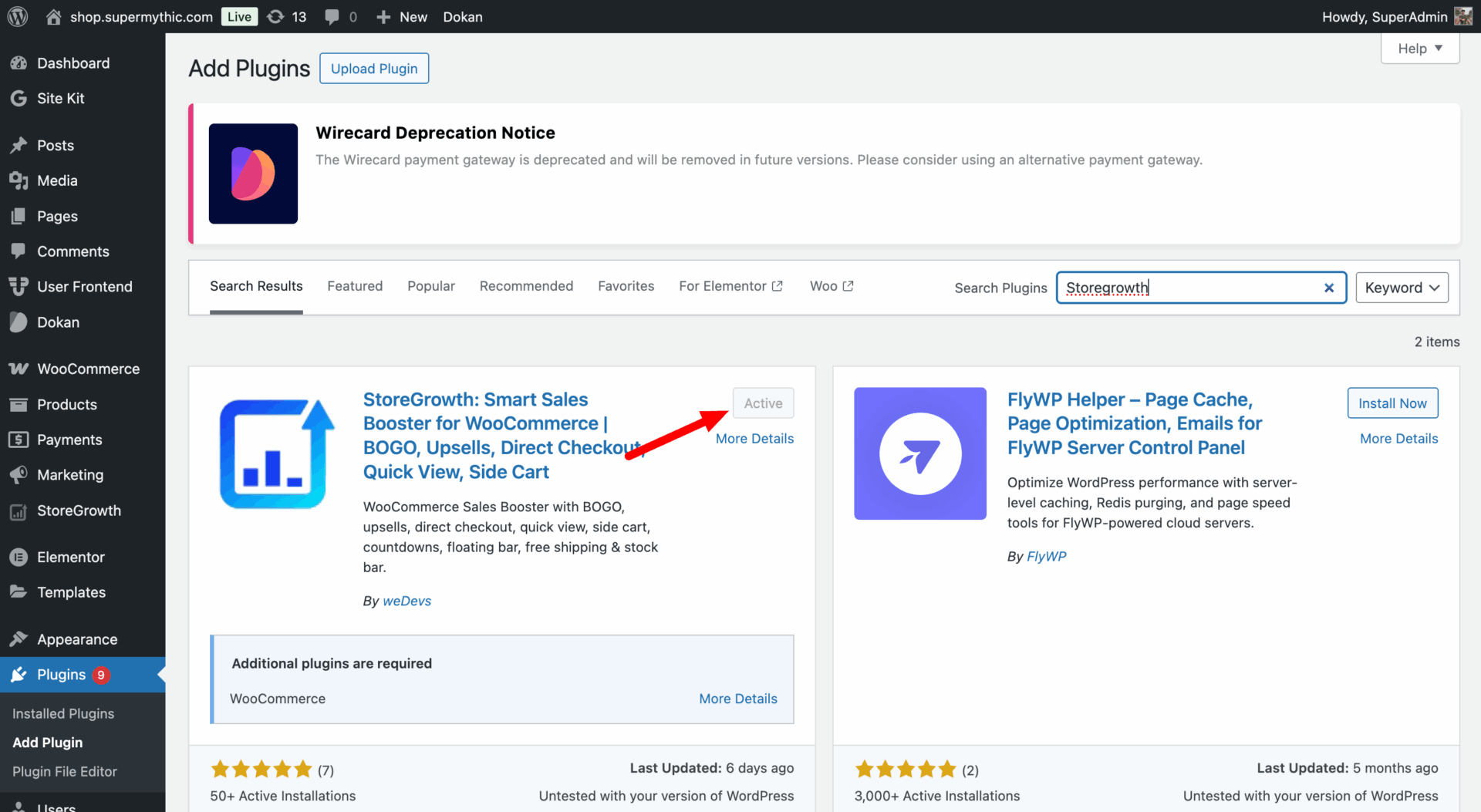Open Add Plugin submenu item

tap(47, 742)
